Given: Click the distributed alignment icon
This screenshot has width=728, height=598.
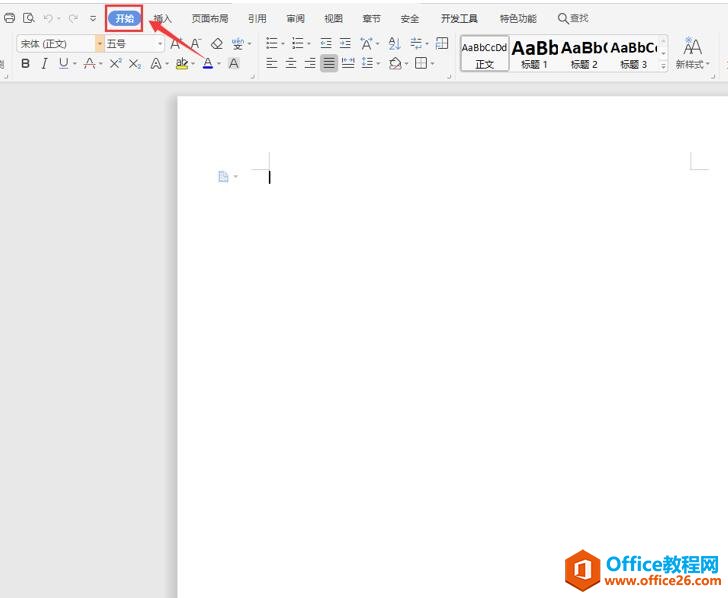Looking at the screenshot, I should [x=348, y=63].
